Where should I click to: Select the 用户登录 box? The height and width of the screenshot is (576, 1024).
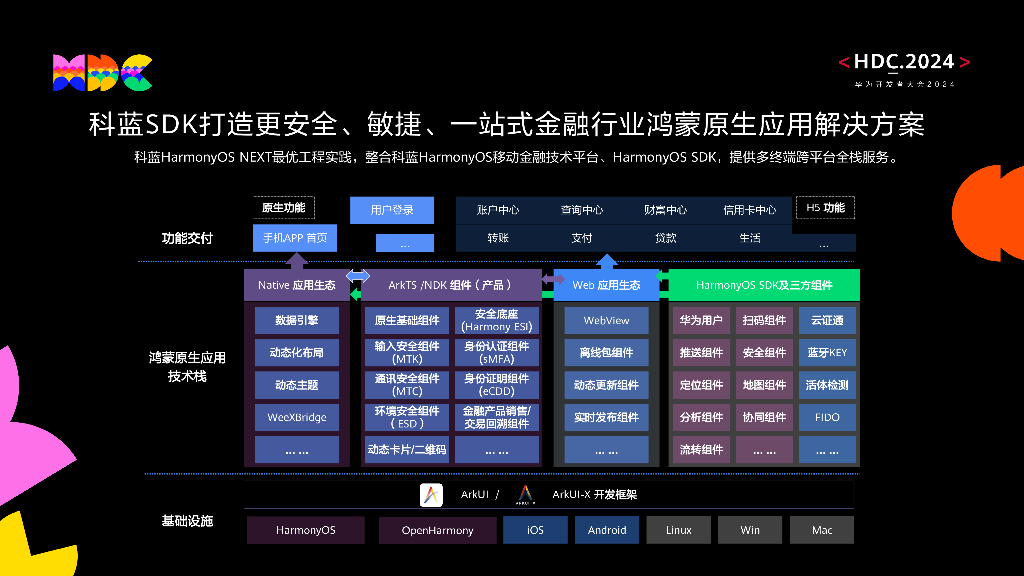(x=392, y=210)
